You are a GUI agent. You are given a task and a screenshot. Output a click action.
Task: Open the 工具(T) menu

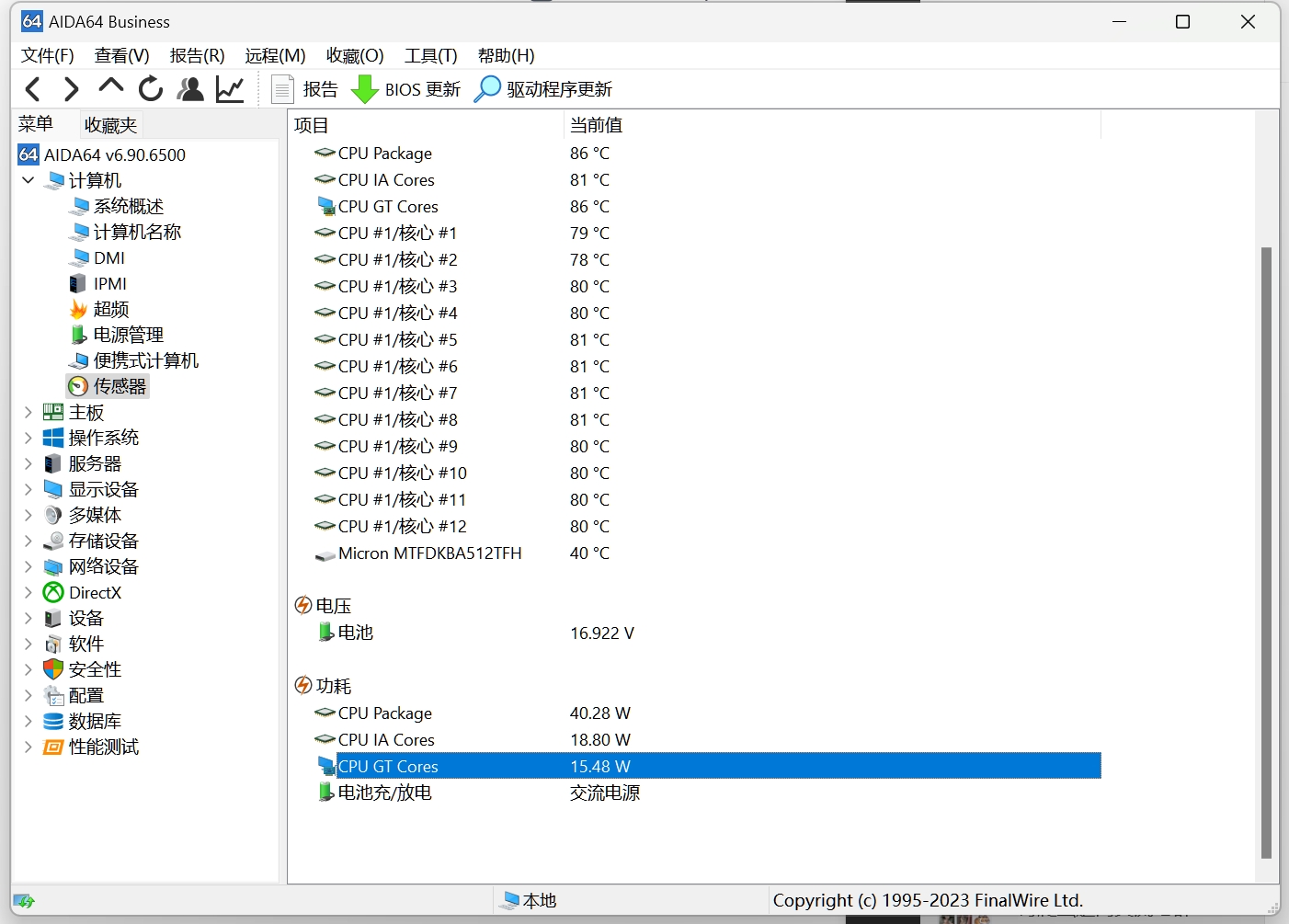click(x=430, y=56)
